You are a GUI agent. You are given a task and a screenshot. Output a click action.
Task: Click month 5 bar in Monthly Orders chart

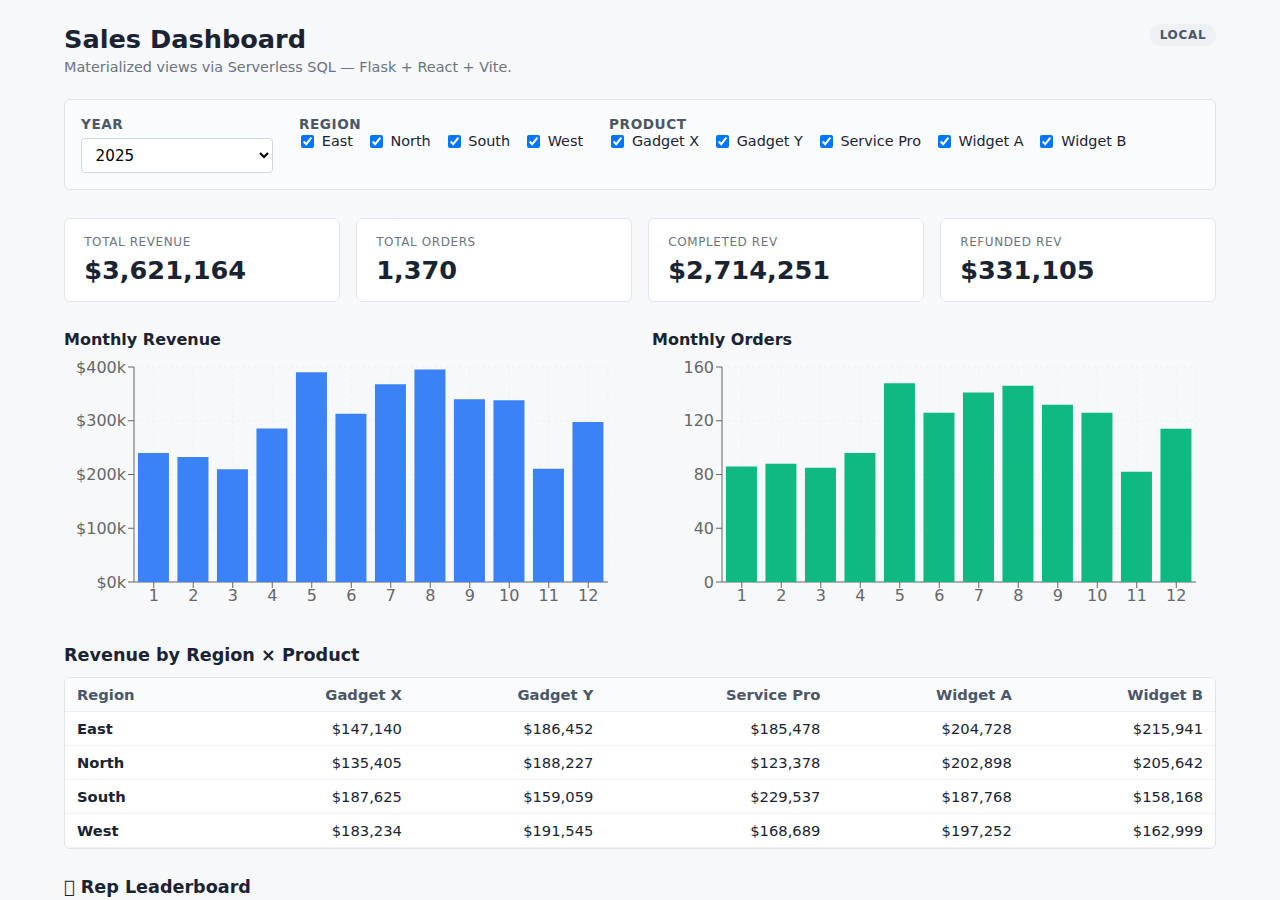coord(899,483)
